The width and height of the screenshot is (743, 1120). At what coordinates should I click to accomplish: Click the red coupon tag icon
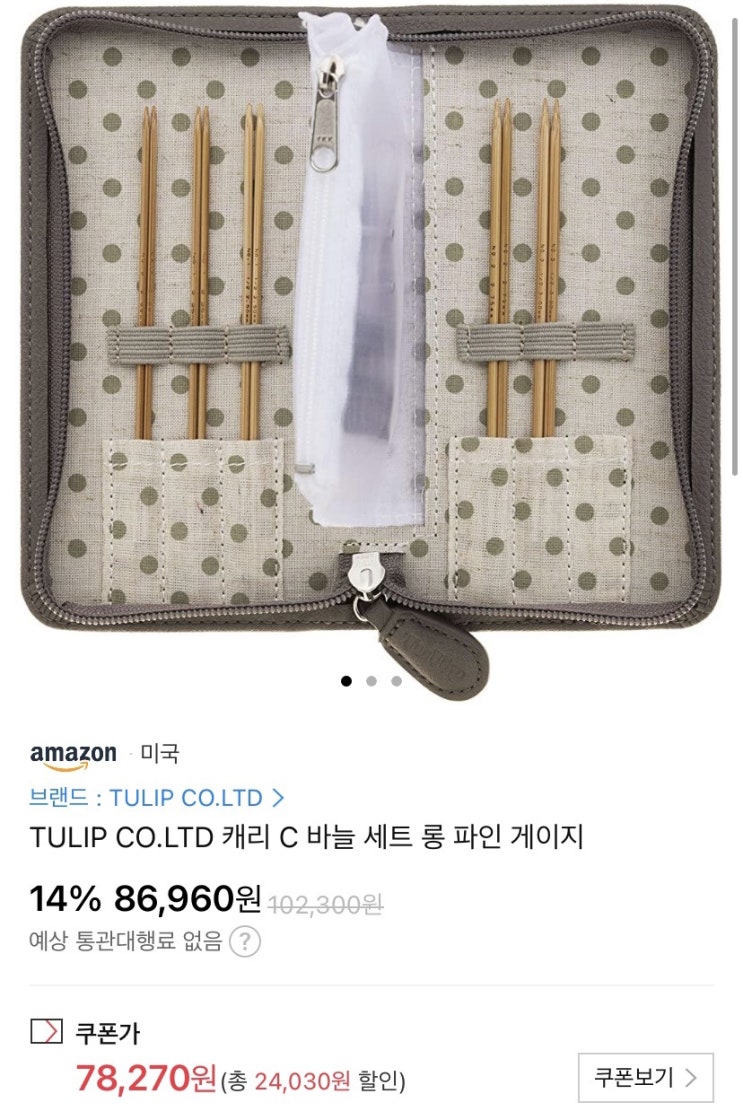click(x=46, y=1031)
